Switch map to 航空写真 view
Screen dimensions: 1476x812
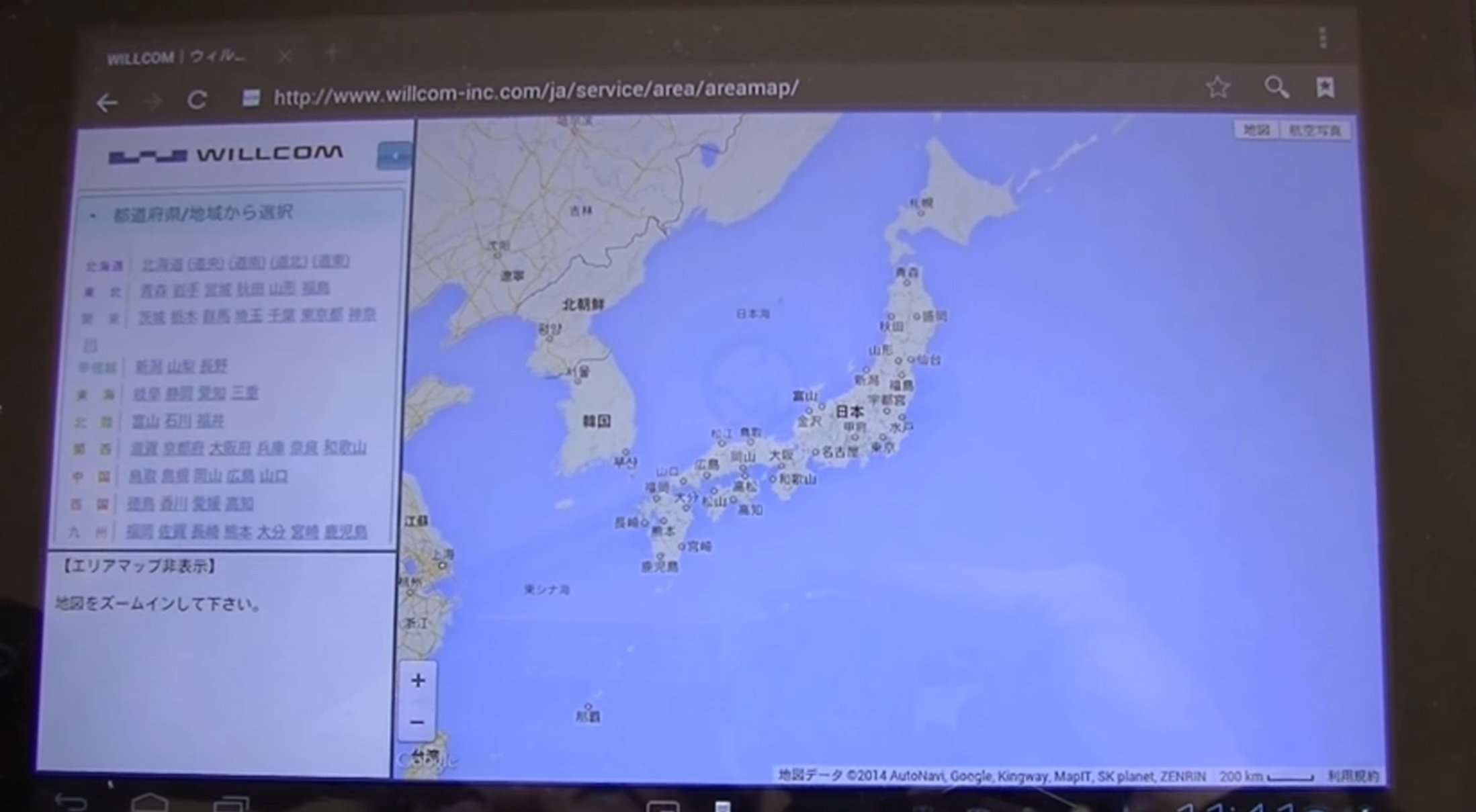click(x=1315, y=130)
